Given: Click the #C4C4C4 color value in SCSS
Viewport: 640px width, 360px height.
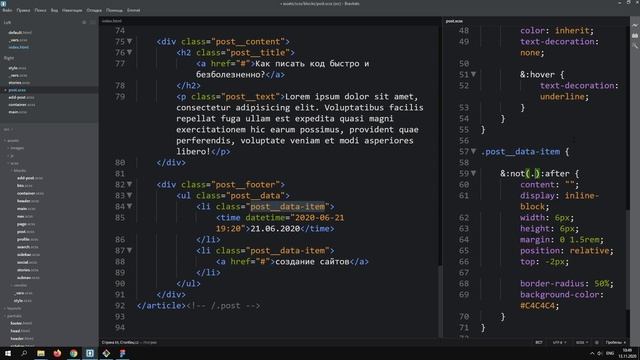Looking at the screenshot, I should pos(537,306).
